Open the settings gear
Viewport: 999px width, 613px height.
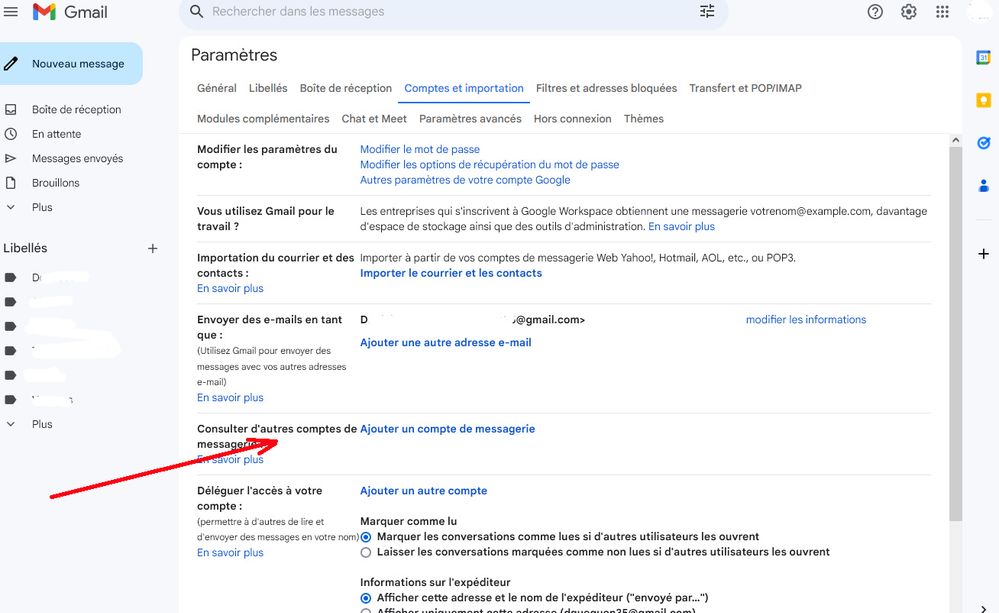(908, 11)
